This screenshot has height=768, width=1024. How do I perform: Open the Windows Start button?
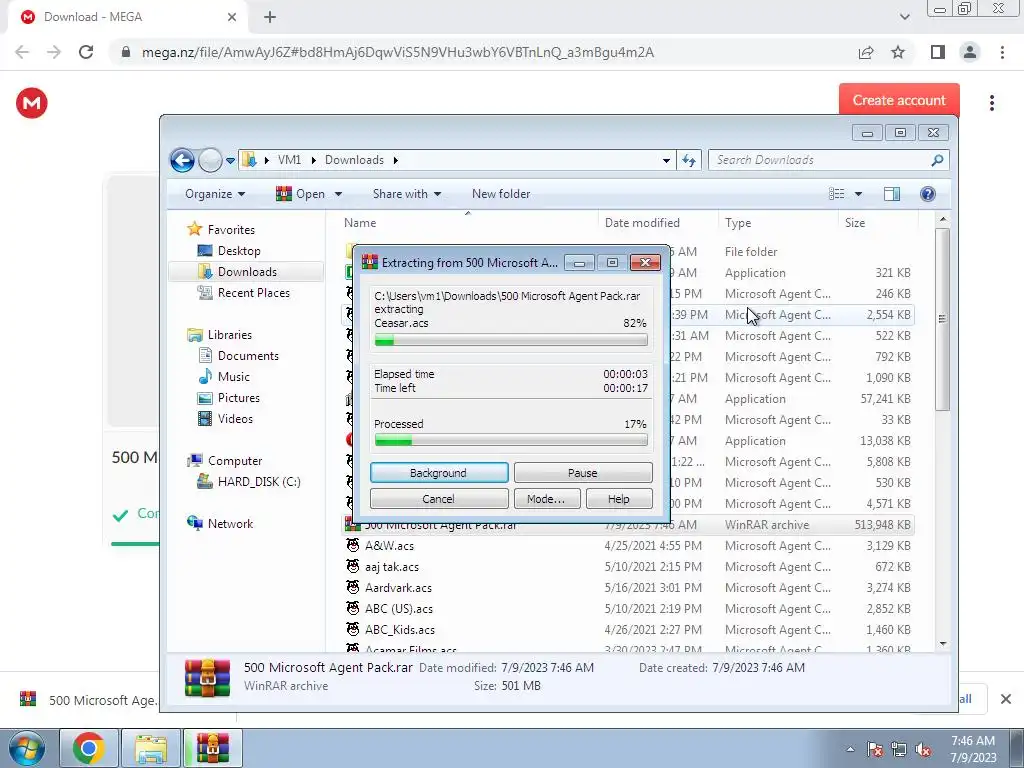coord(27,748)
